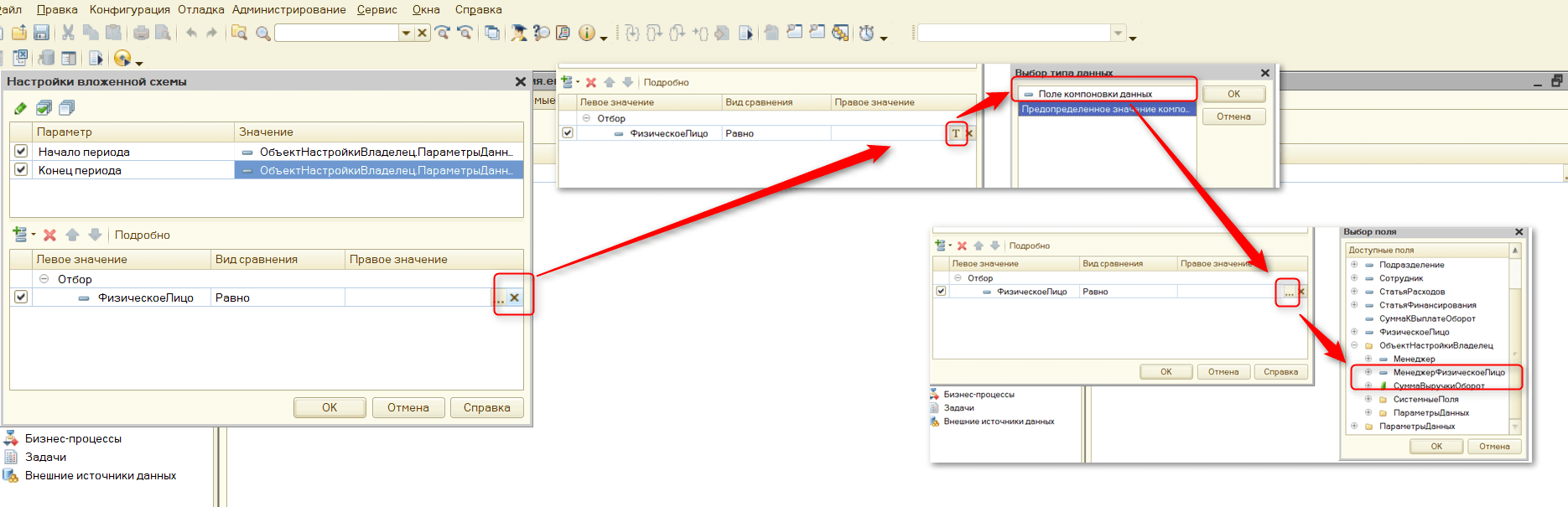This screenshot has width=1568, height=507.
Task: Uncheck the Начало периода parameter checkbox
Action: 21,152
